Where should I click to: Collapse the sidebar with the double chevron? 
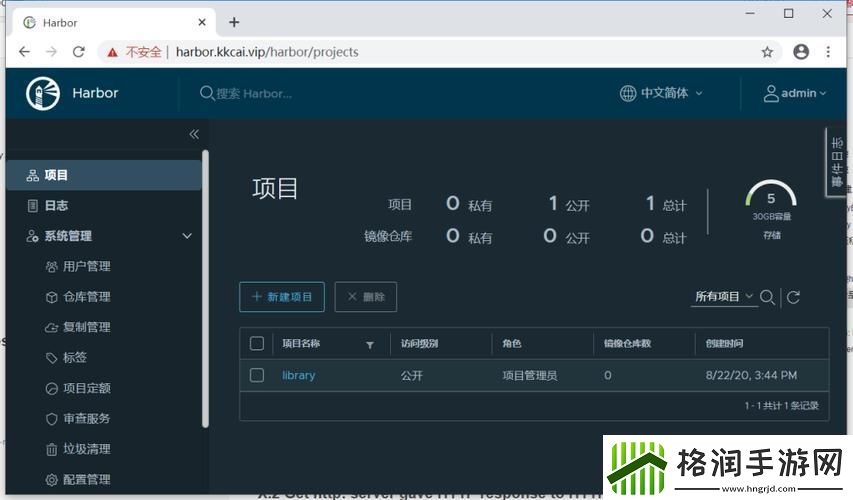pos(194,134)
